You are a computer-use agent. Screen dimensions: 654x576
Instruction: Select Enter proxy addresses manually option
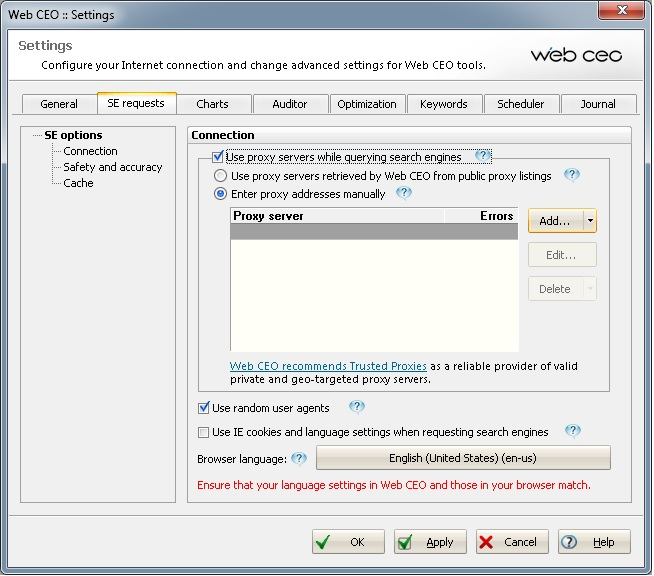(220, 194)
